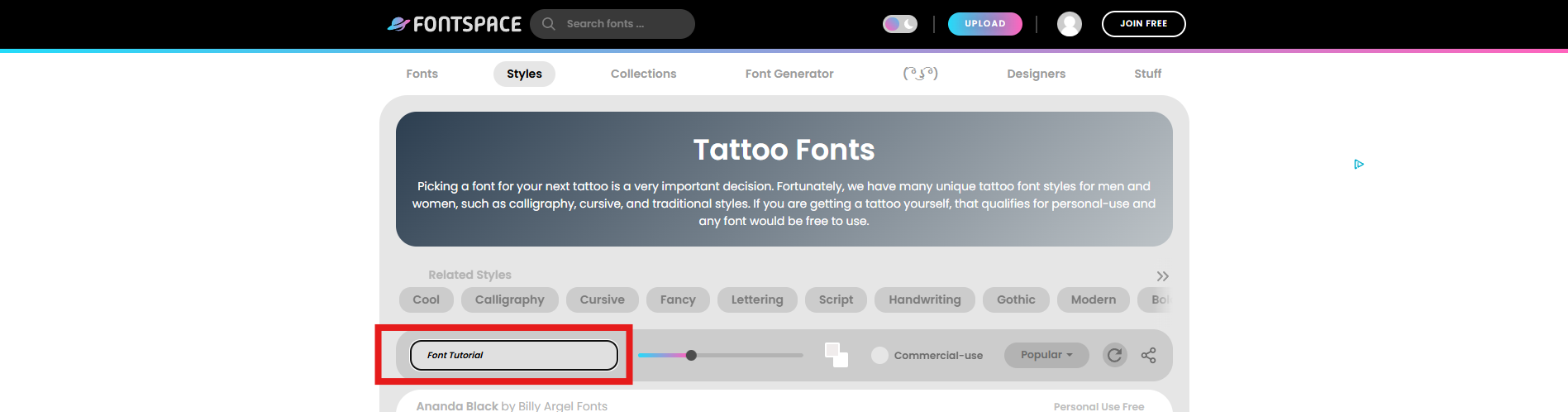Click the ad choices triangle icon
Image resolution: width=1568 pixels, height=412 pixels.
[x=1359, y=164]
